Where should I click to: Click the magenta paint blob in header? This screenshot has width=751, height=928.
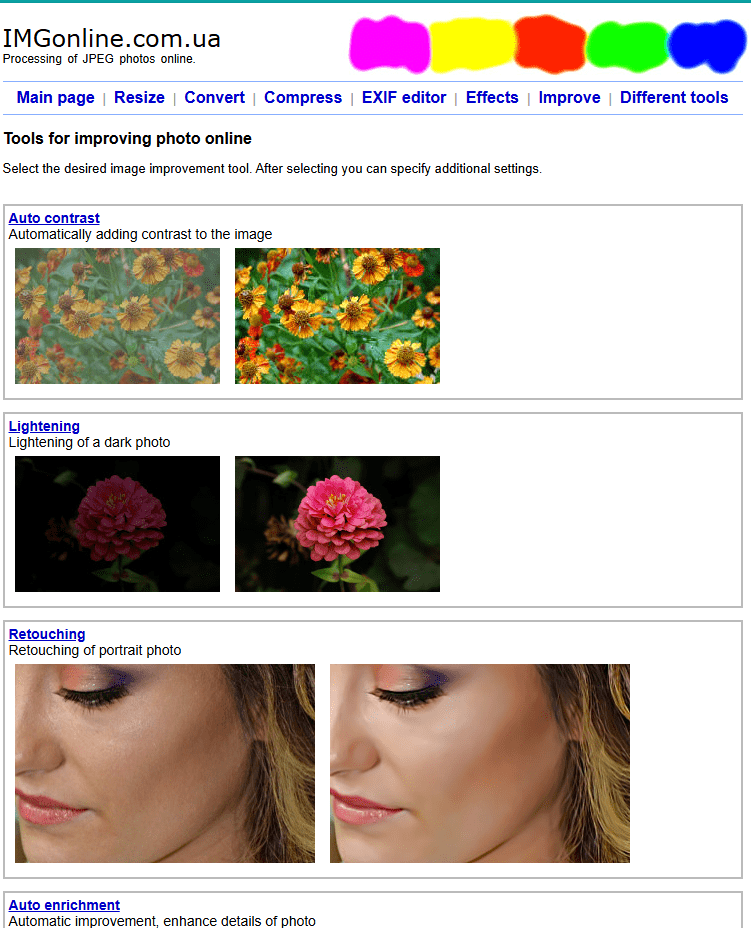[x=389, y=45]
